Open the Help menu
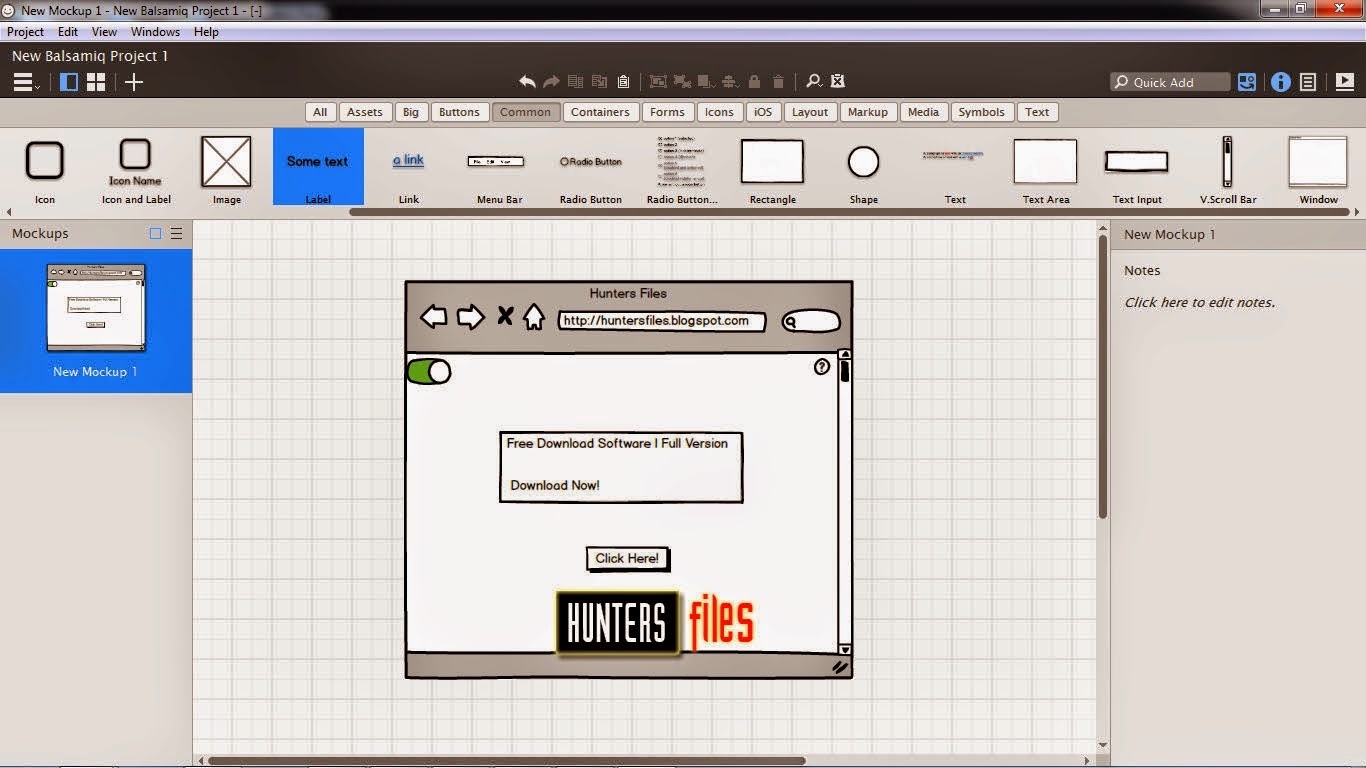The image size is (1366, 768). click(206, 32)
